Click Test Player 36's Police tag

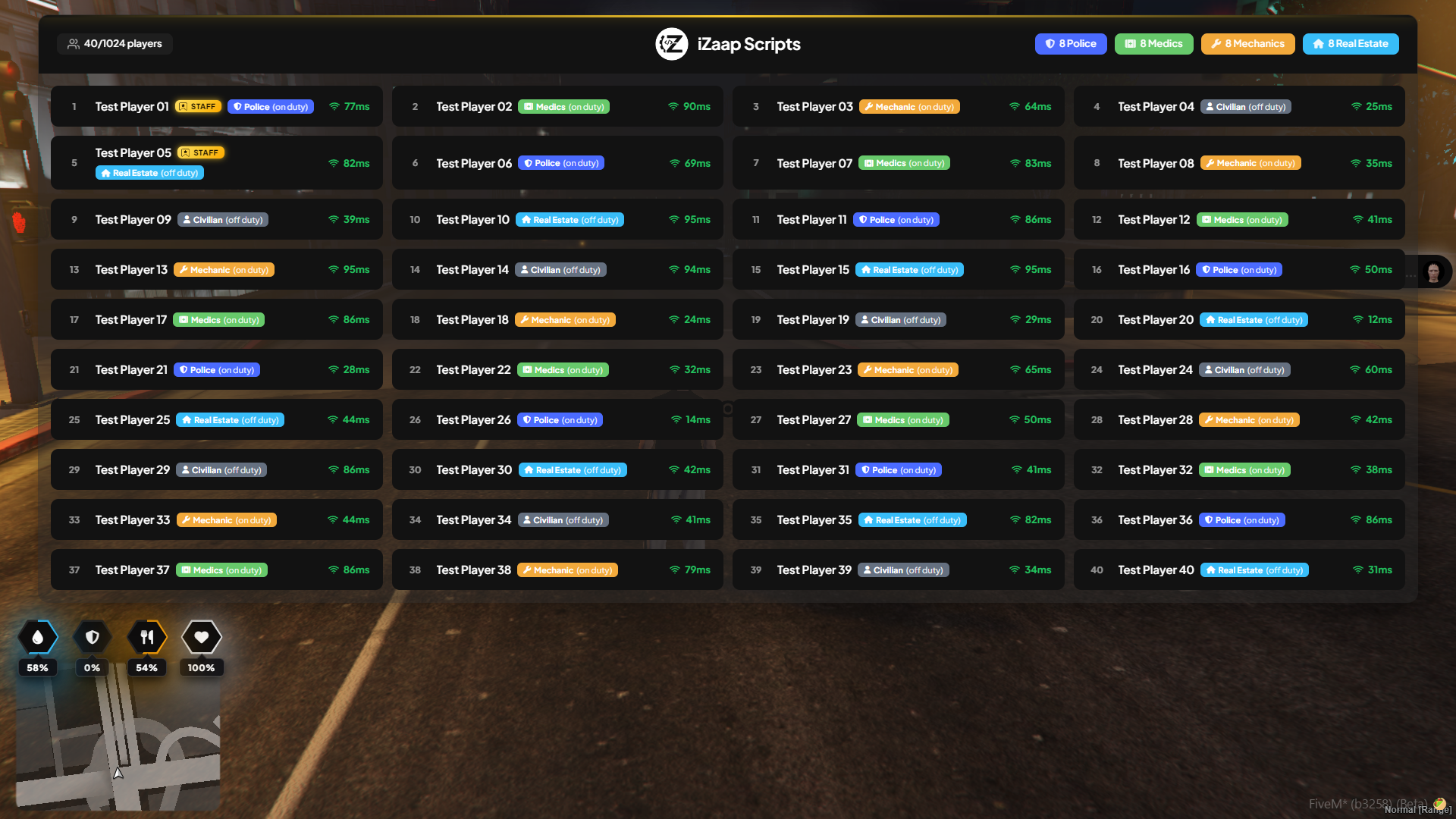pyautogui.click(x=1242, y=520)
